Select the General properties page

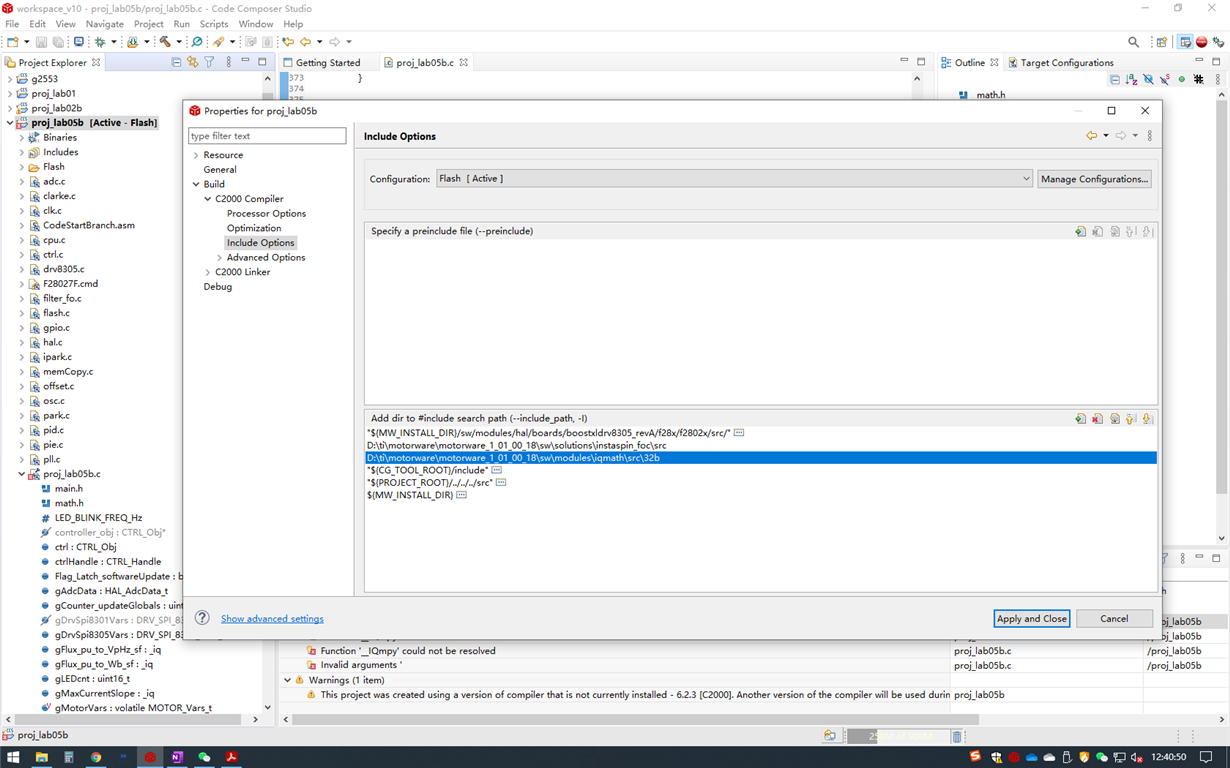(220, 170)
